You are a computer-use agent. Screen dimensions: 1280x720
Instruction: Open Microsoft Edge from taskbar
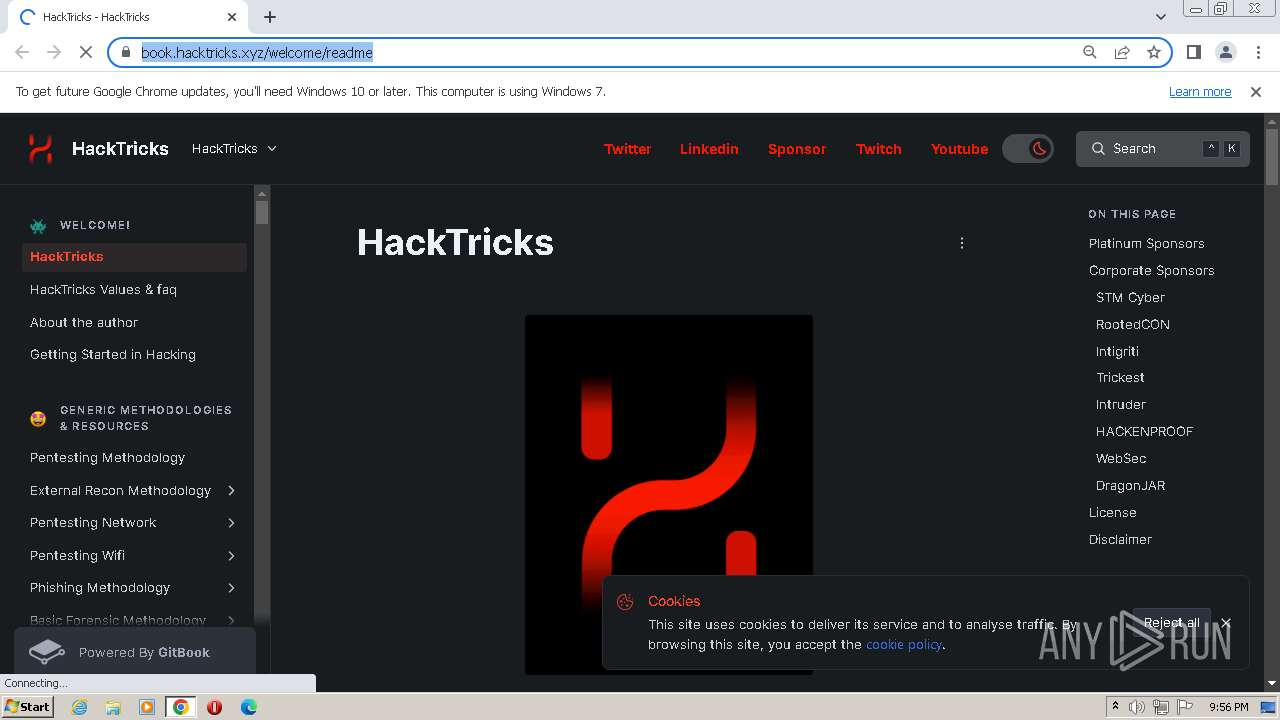click(x=249, y=707)
